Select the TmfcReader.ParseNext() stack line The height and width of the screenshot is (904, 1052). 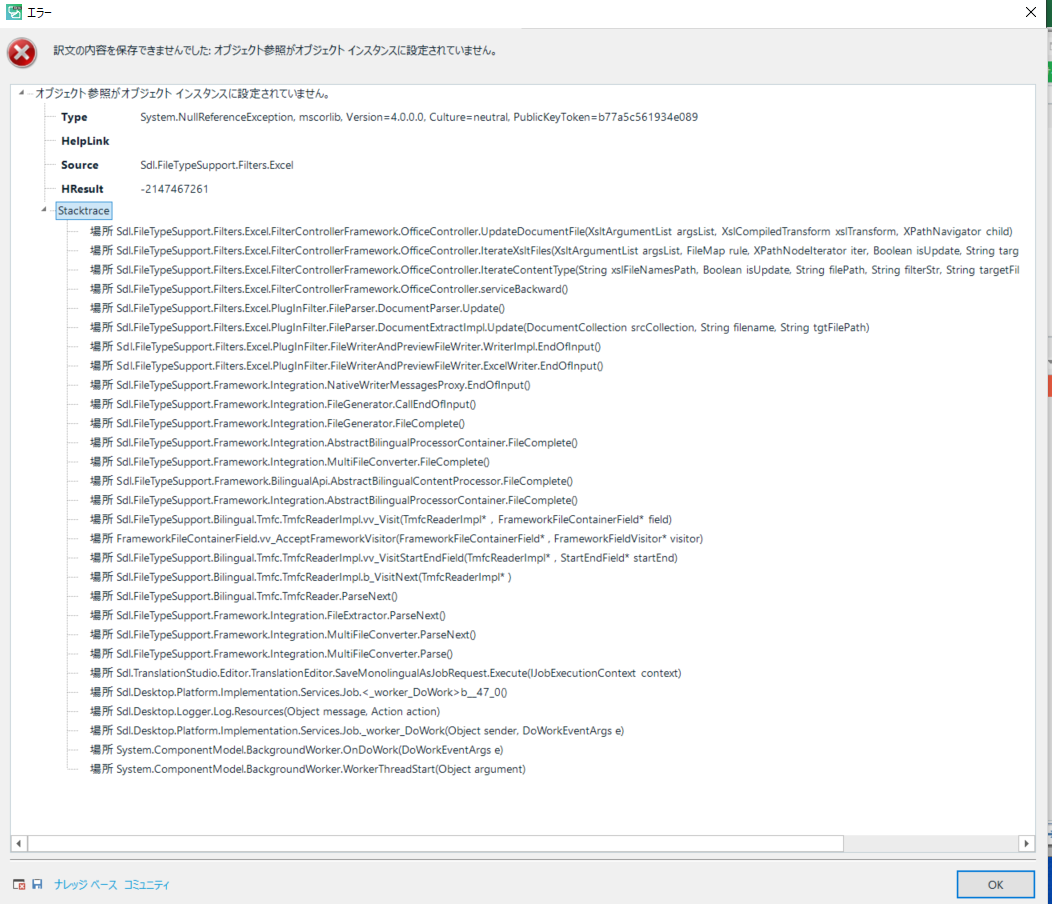pyautogui.click(x=244, y=597)
